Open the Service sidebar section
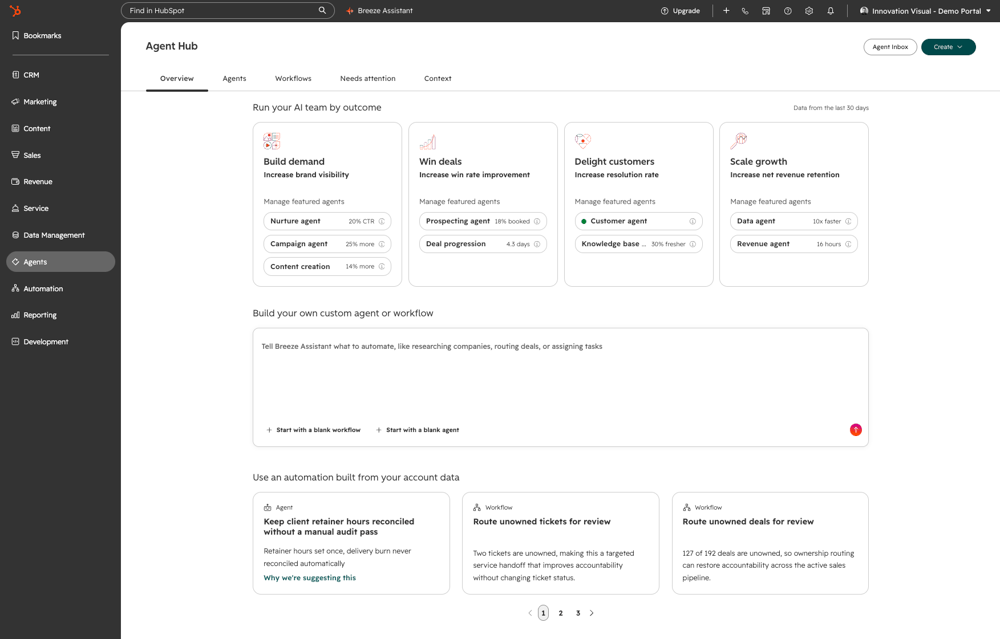1000x639 pixels. click(x=30, y=209)
